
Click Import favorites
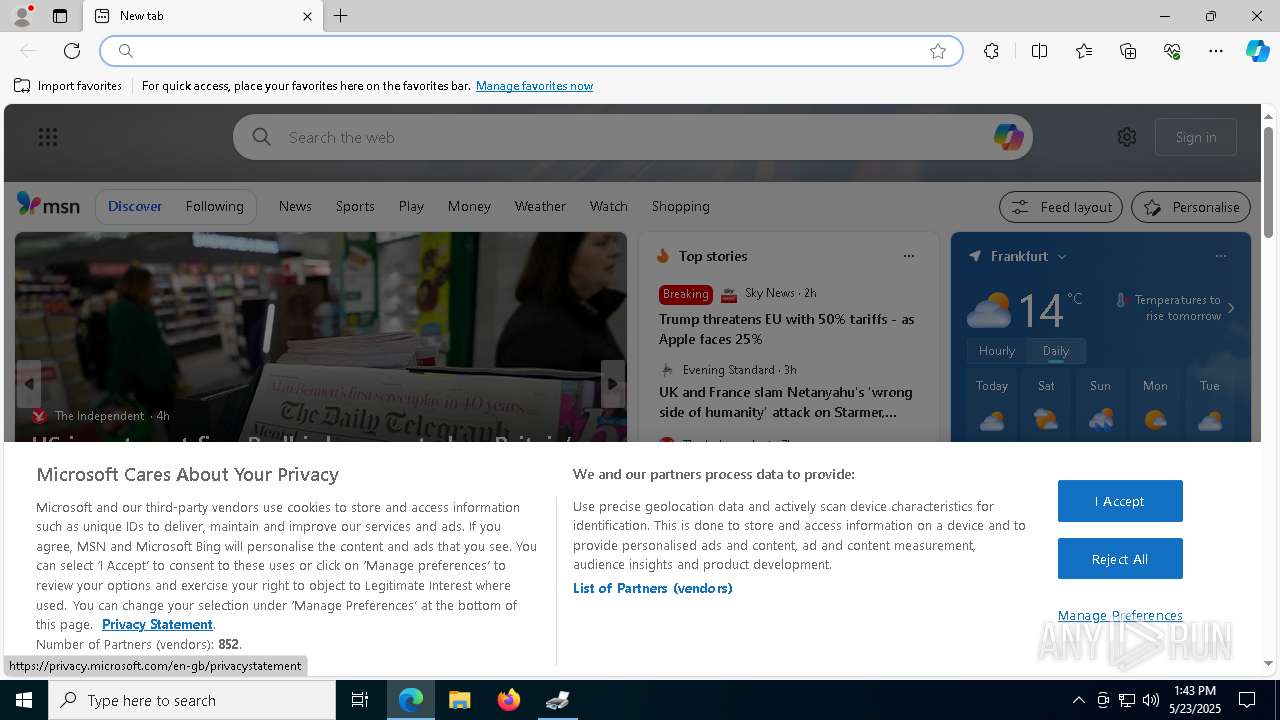pyautogui.click(x=68, y=86)
